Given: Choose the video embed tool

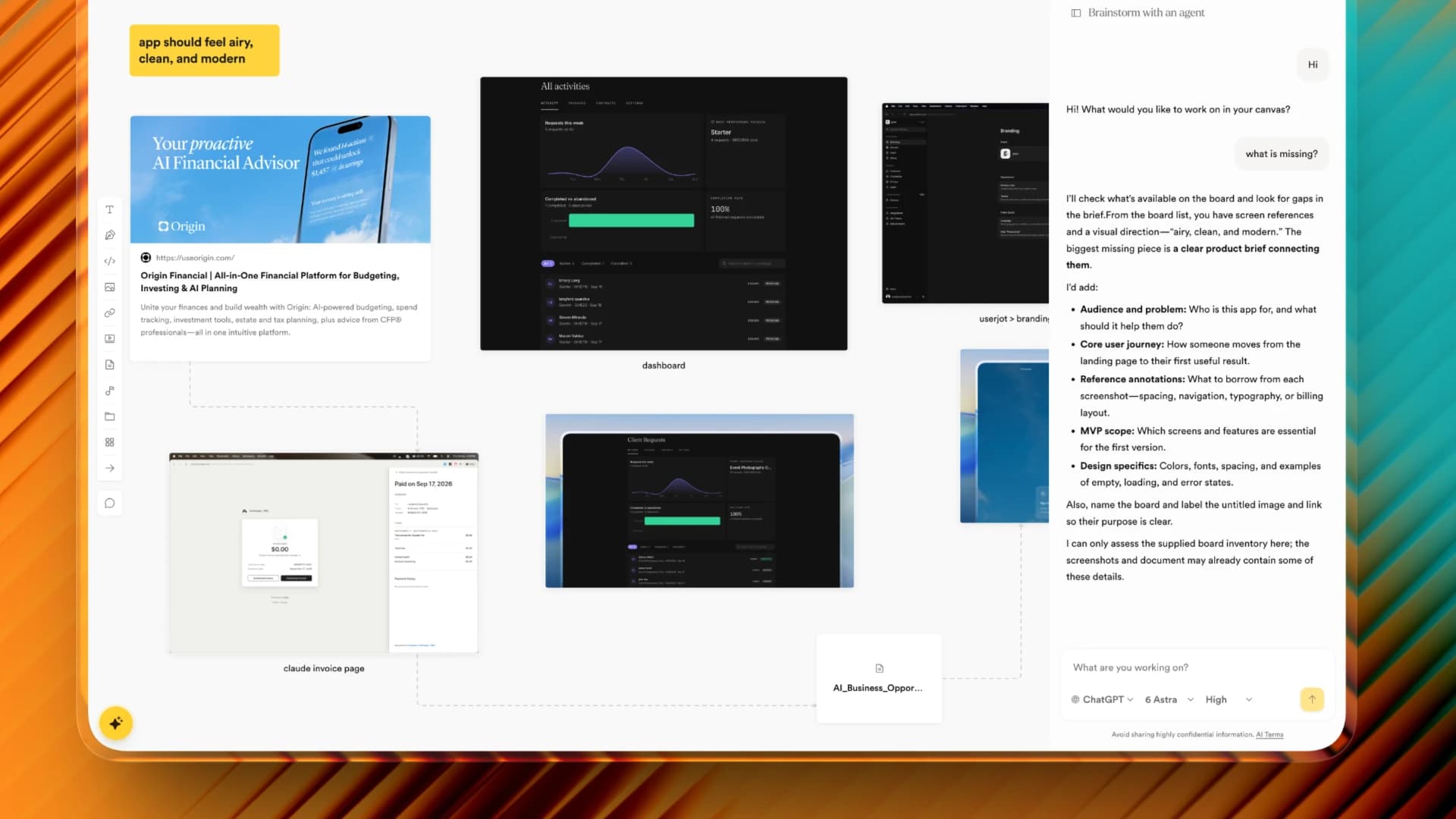Looking at the screenshot, I should point(110,338).
